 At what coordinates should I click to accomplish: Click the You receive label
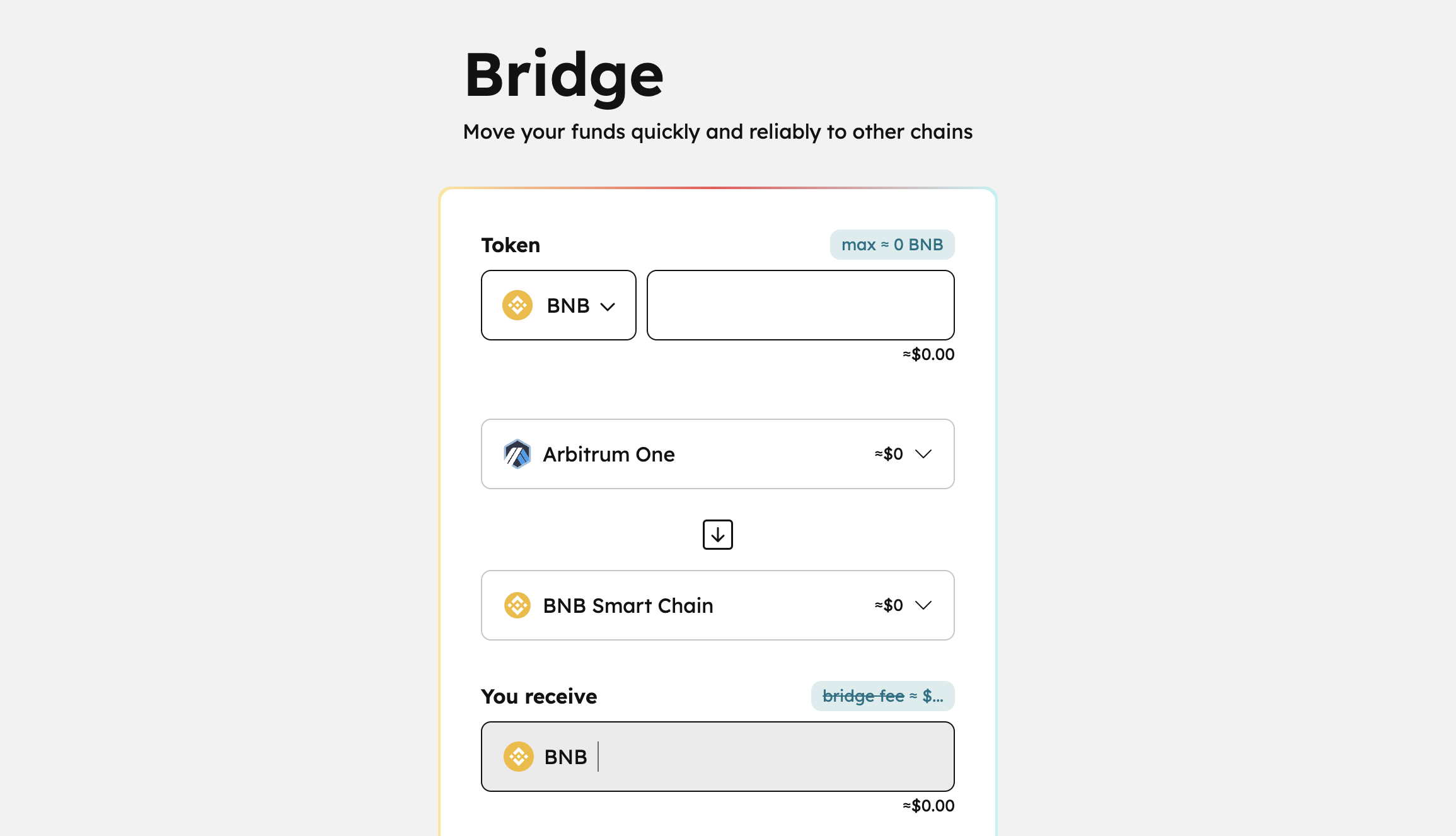coord(539,697)
